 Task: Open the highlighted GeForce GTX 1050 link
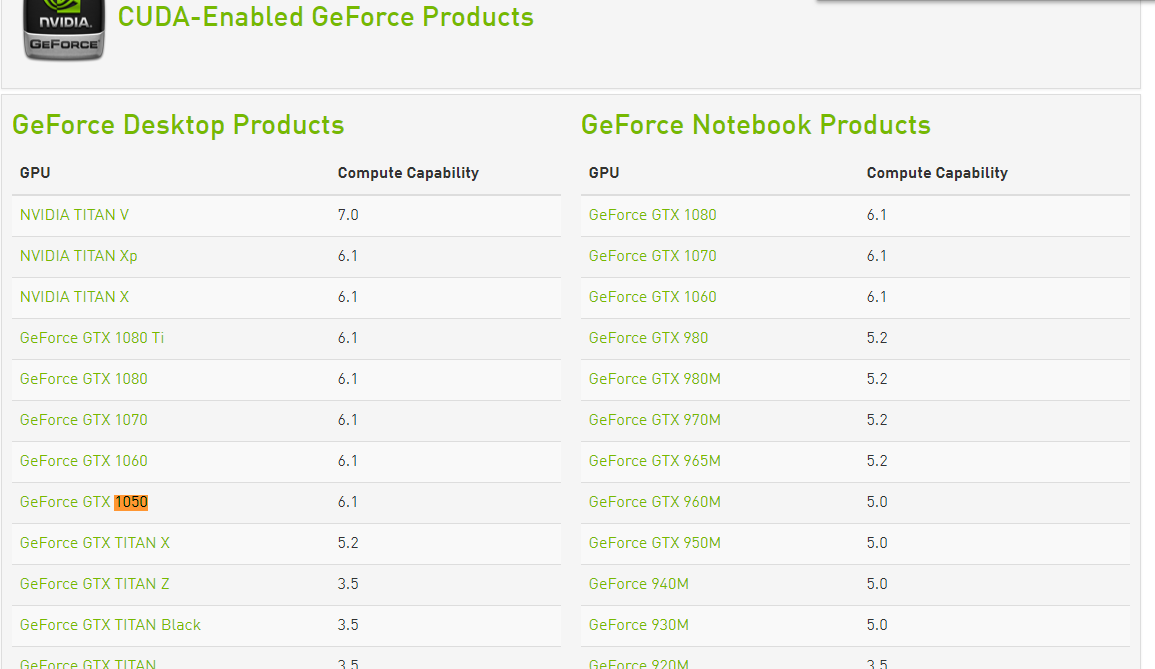[83, 502]
